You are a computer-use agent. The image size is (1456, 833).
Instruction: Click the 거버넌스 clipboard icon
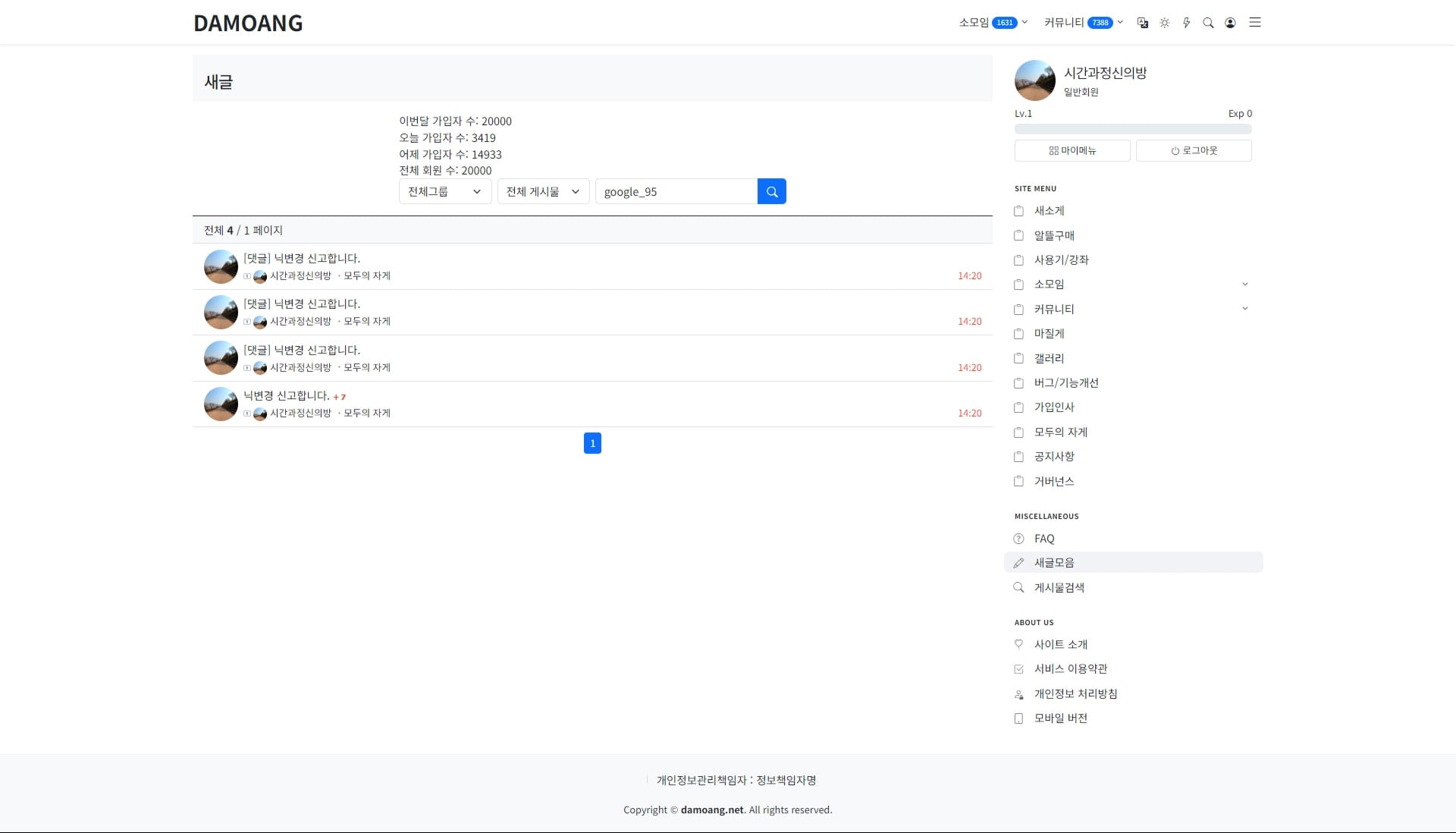1018,481
